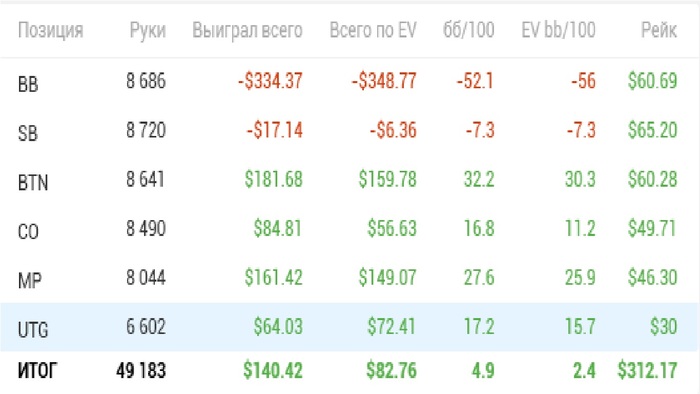Select the MP position row
700x394 pixels.
(350, 278)
